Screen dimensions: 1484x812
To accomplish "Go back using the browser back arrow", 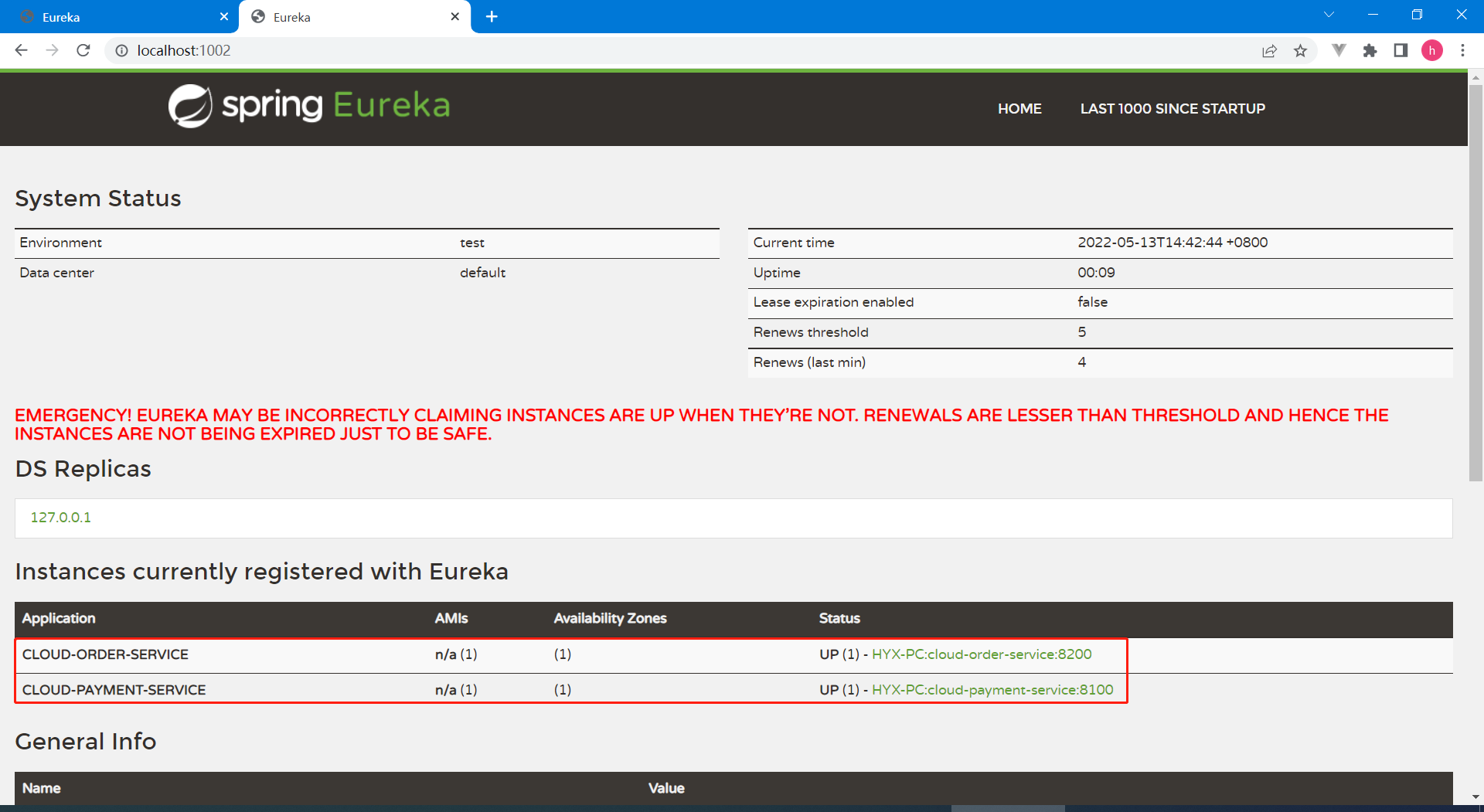I will click(21, 50).
